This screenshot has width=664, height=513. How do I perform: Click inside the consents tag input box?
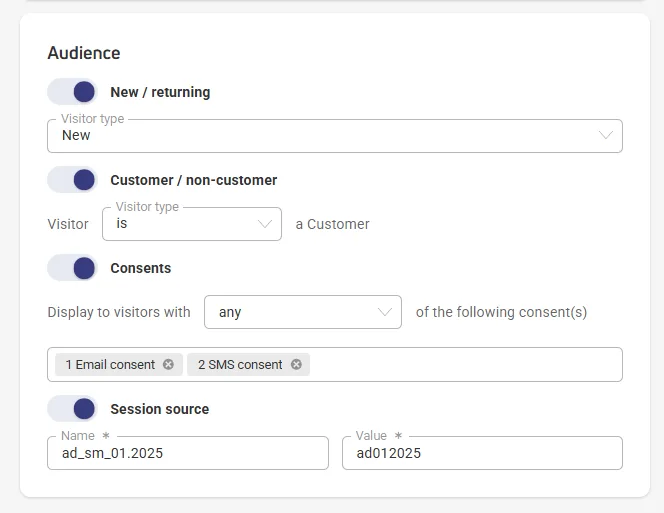click(x=466, y=365)
